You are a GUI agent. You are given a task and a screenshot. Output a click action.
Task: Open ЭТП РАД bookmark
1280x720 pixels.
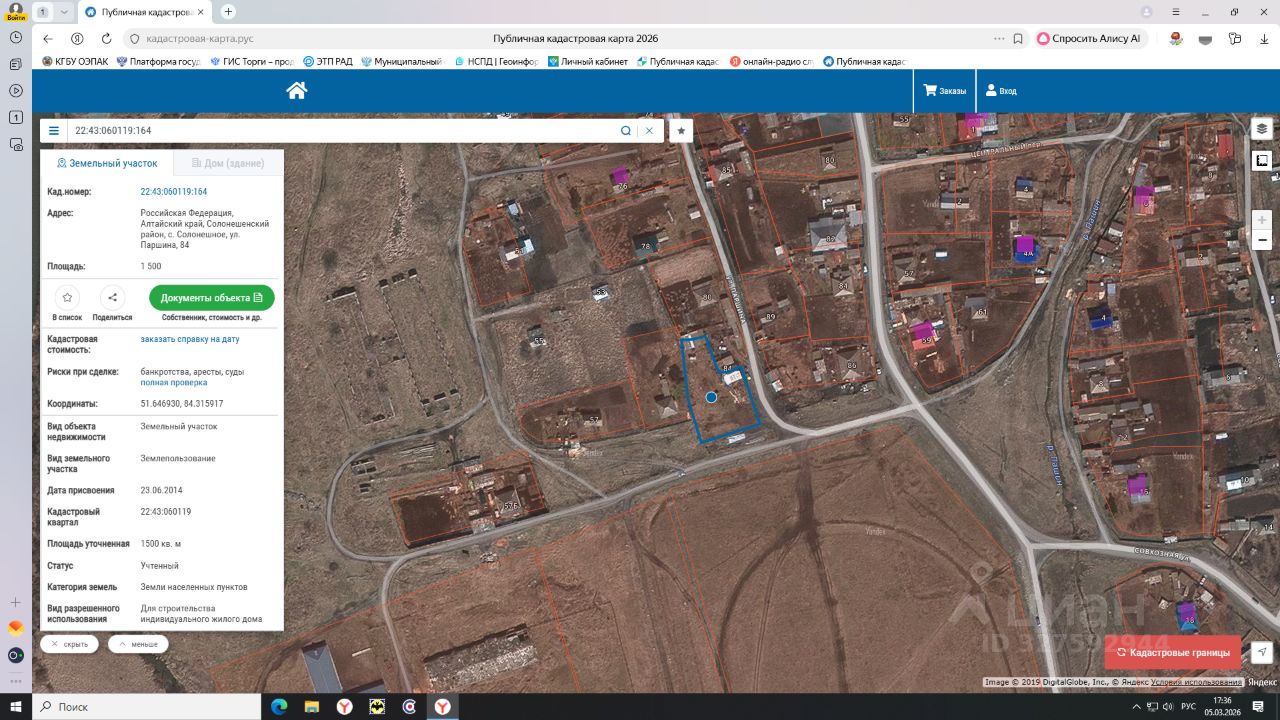click(328, 62)
